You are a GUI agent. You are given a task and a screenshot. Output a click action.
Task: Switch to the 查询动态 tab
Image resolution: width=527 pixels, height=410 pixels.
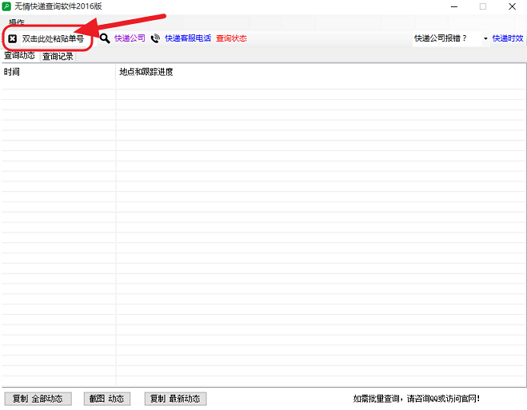[x=19, y=56]
